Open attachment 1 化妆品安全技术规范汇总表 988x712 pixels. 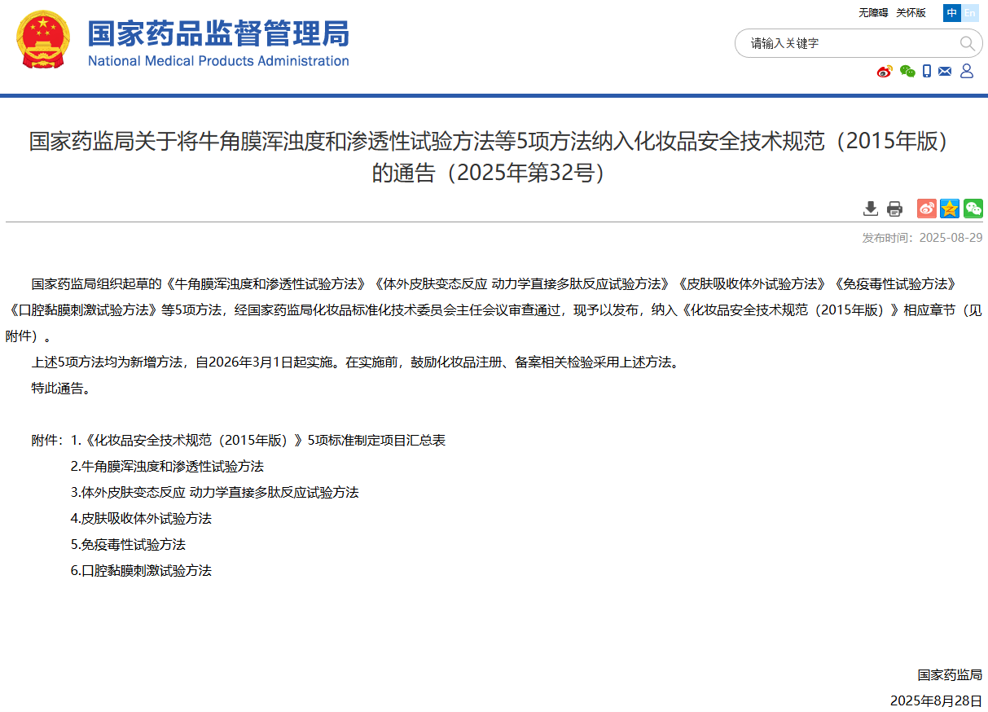click(258, 440)
